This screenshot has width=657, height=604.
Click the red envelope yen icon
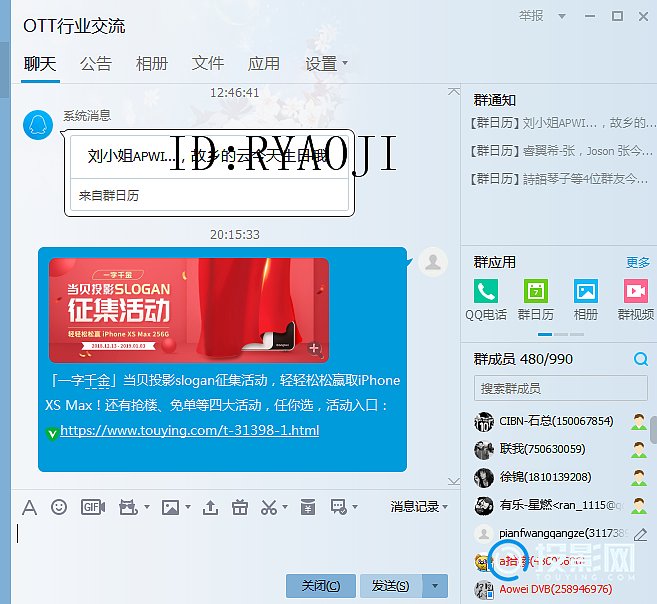point(308,507)
